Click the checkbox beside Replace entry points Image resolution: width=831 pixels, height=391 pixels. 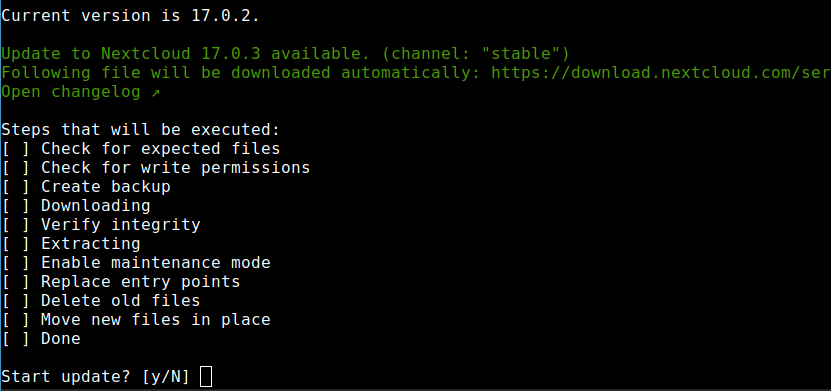15,281
